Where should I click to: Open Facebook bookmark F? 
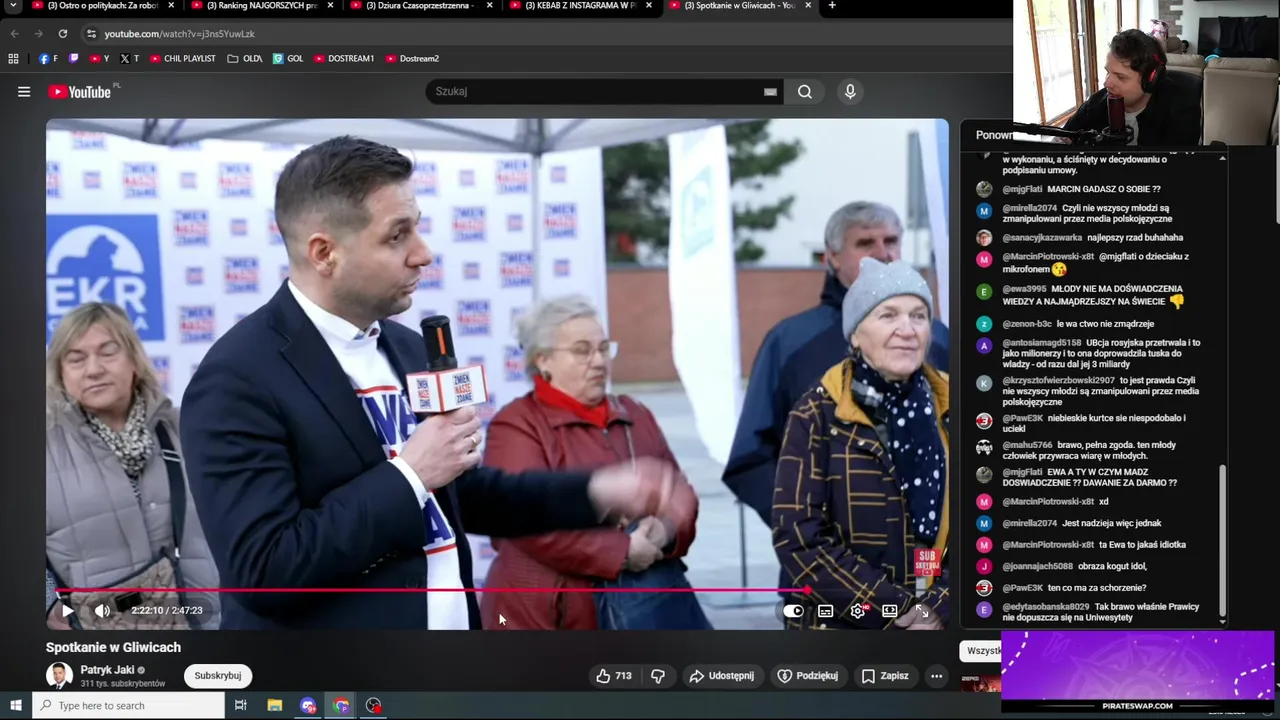48,59
